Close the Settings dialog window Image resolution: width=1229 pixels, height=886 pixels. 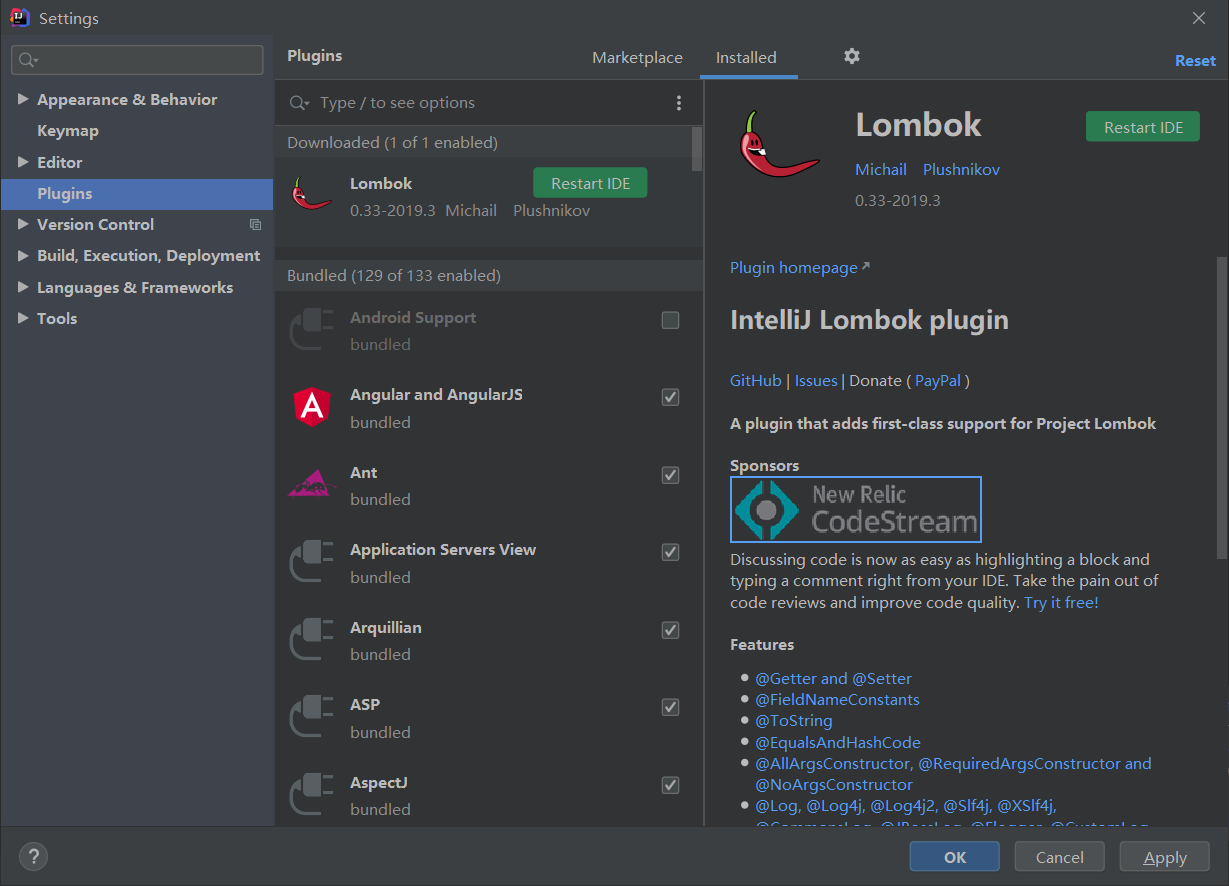1199,18
